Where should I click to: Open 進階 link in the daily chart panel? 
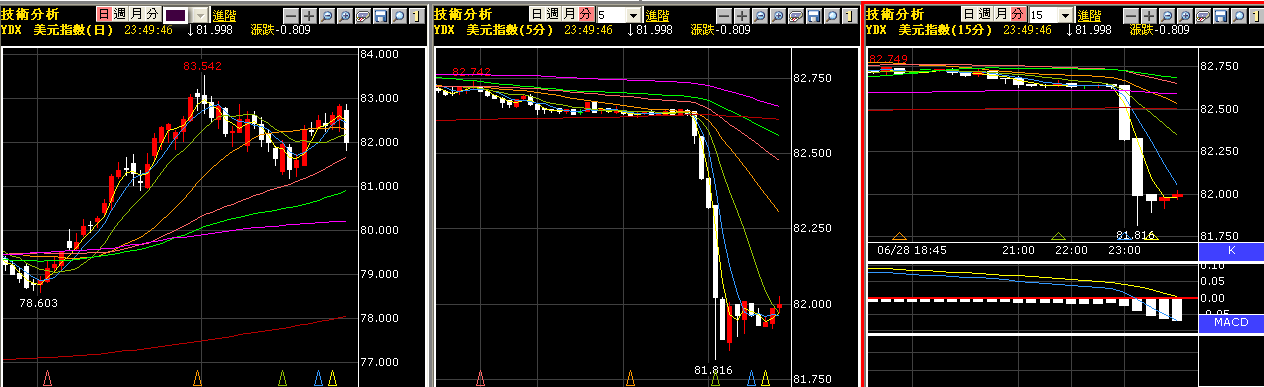[x=224, y=15]
